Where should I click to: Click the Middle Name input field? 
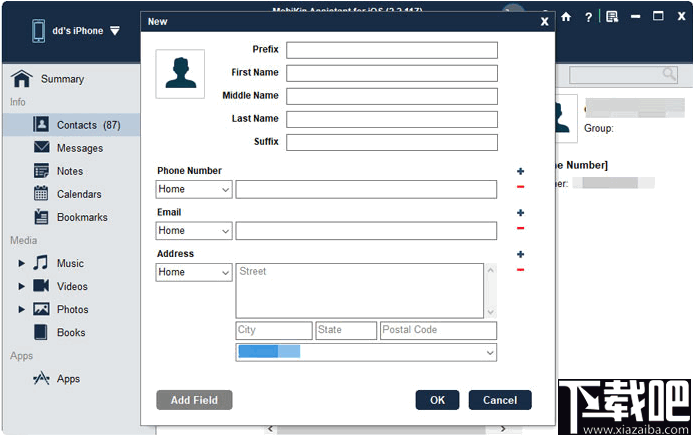click(x=392, y=96)
